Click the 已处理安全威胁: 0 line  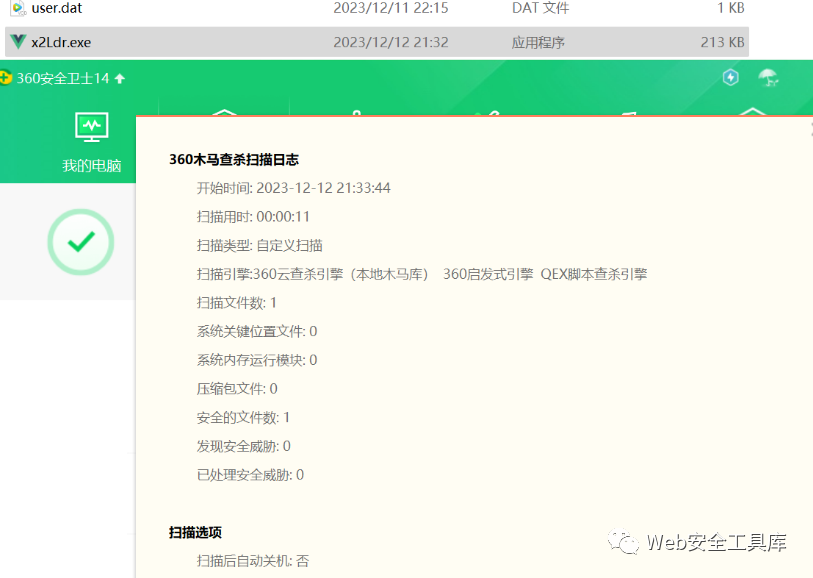click(250, 475)
